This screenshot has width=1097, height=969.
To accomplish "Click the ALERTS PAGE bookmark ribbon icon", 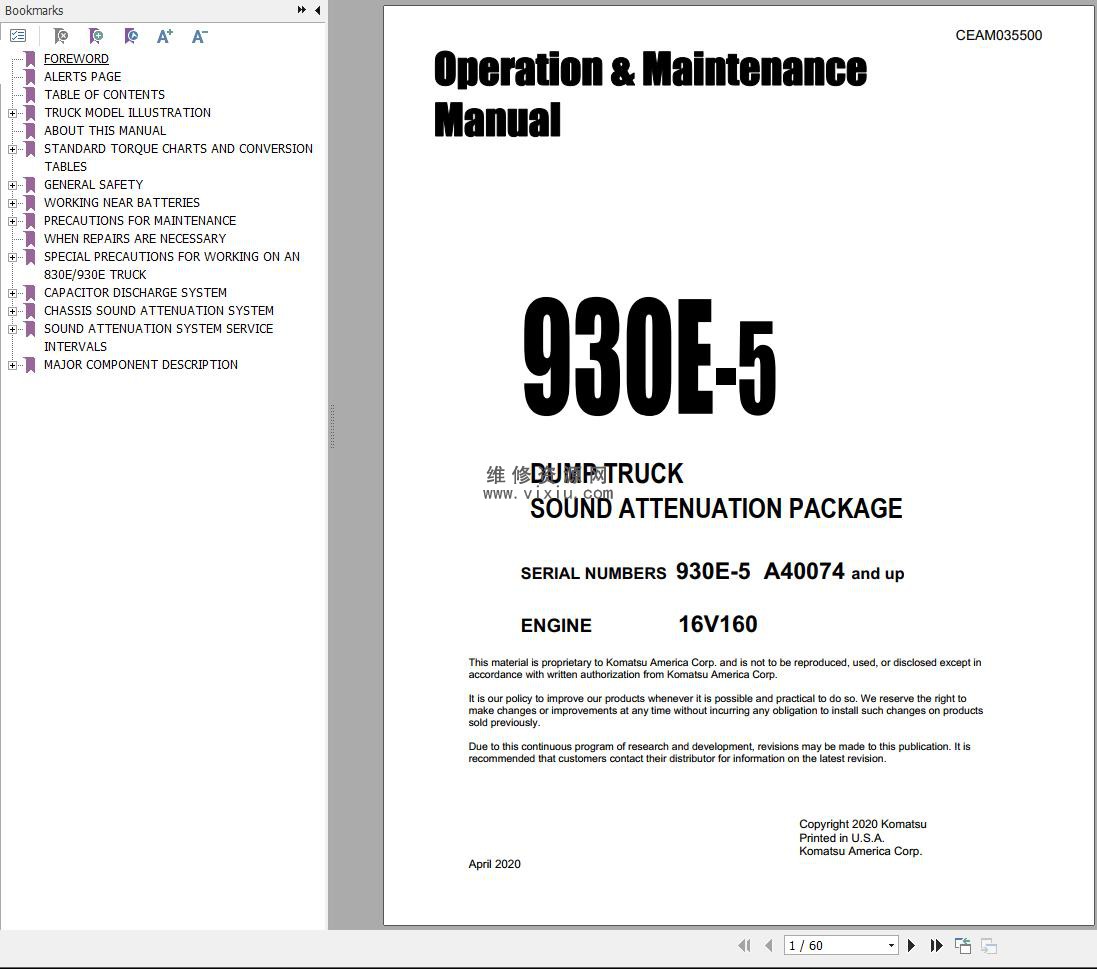I will [30, 76].
